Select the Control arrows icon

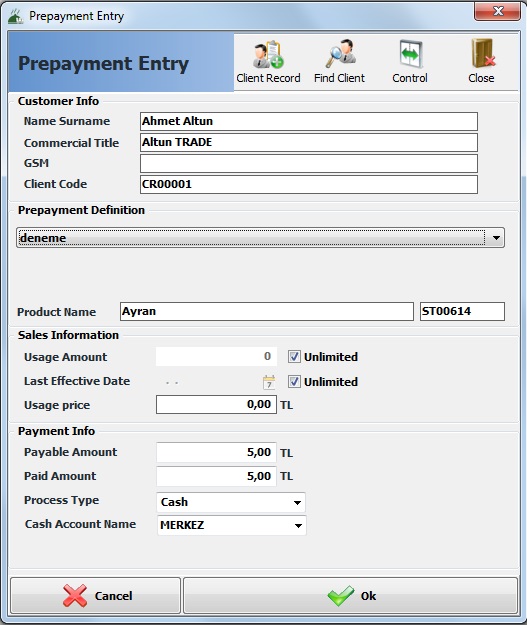[x=411, y=55]
